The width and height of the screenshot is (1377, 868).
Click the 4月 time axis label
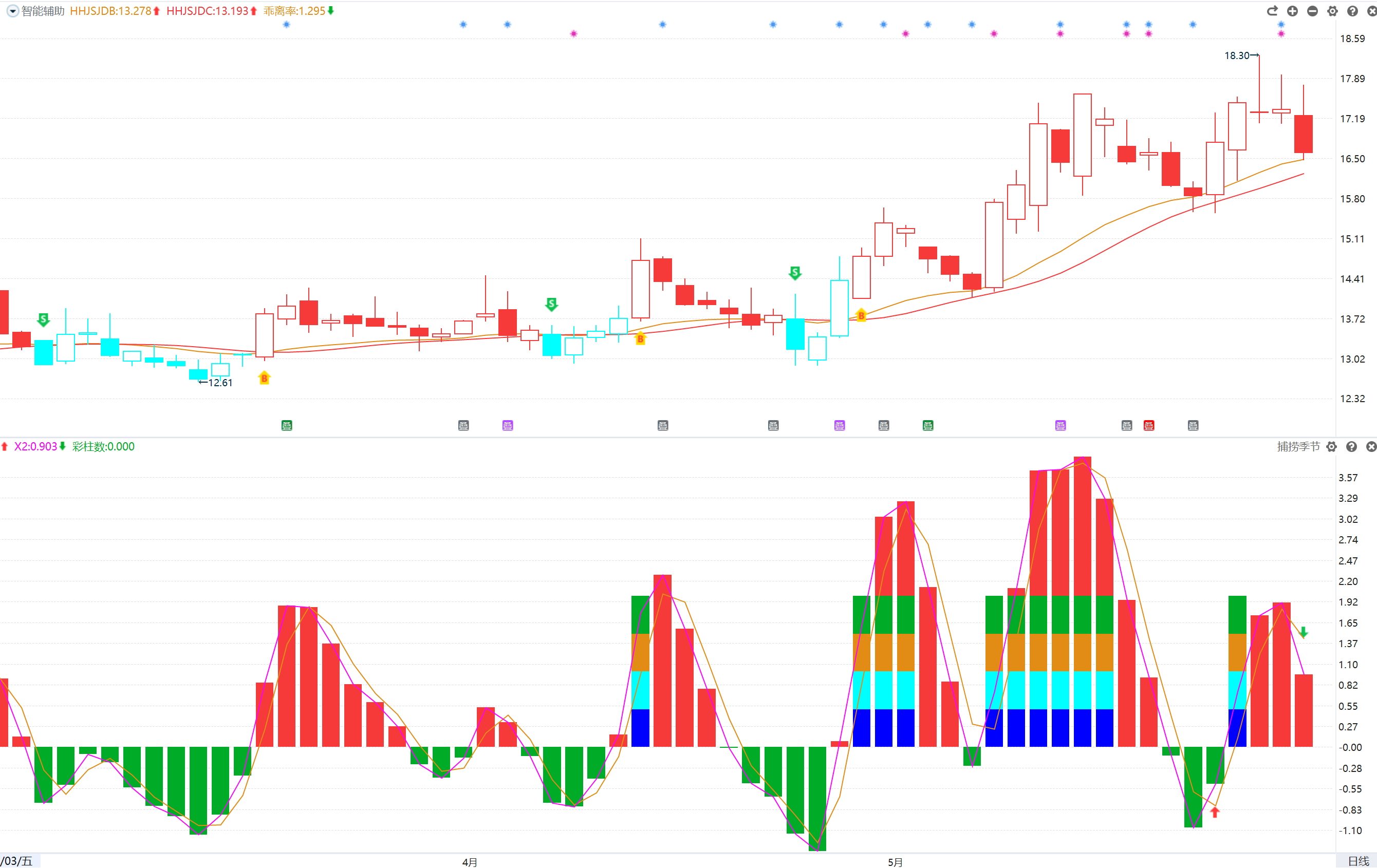pos(470,862)
